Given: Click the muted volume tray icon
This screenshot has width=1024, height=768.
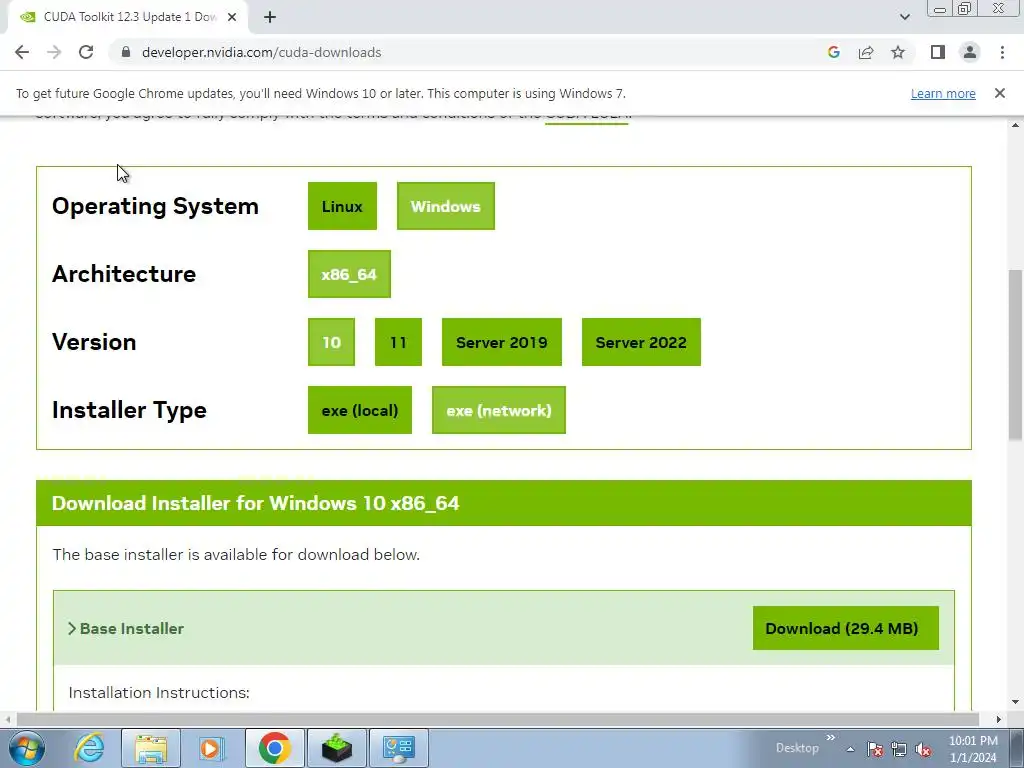Looking at the screenshot, I should (923, 749).
